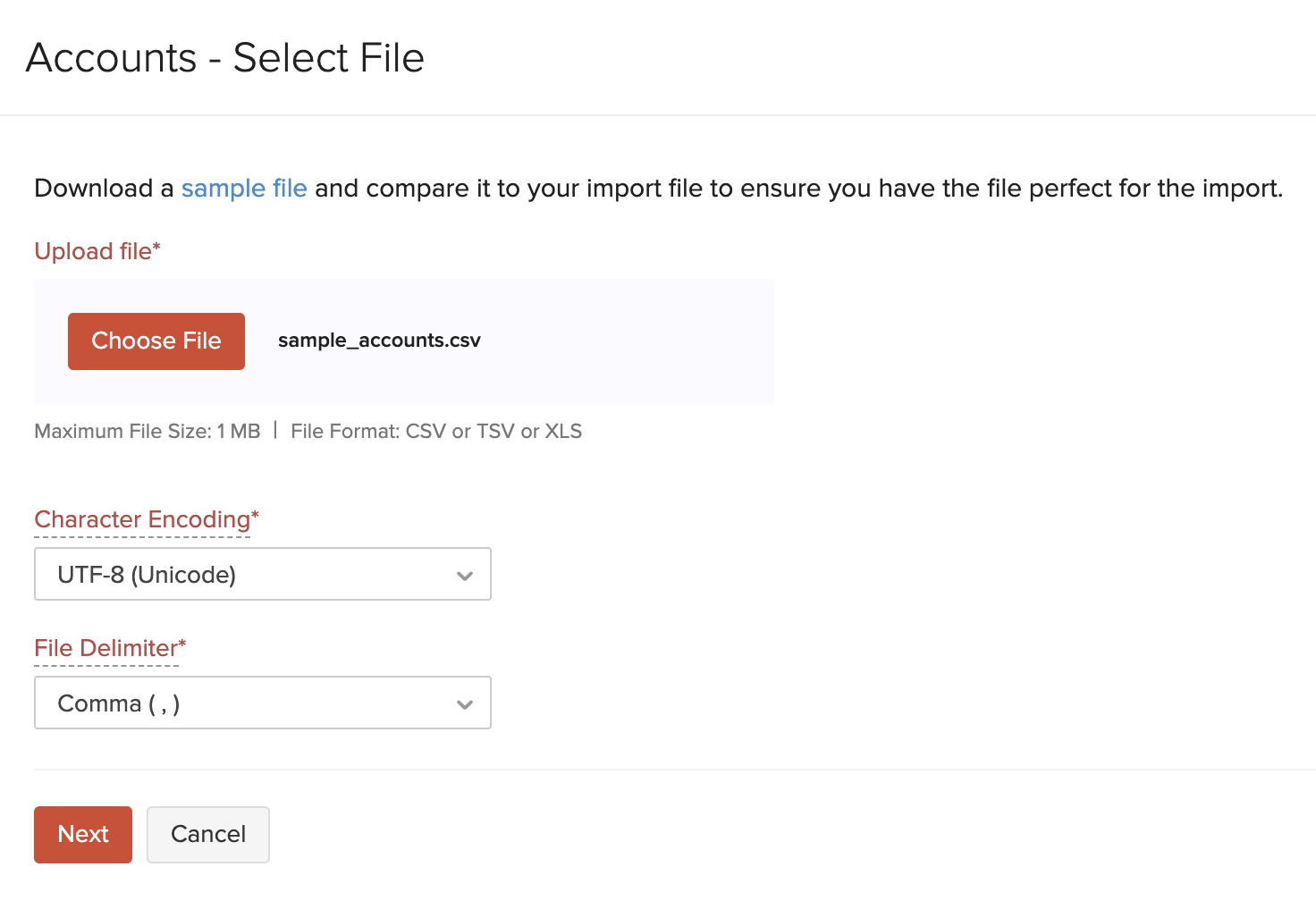Image resolution: width=1316 pixels, height=901 pixels.
Task: Cancel the account import
Action: point(208,835)
